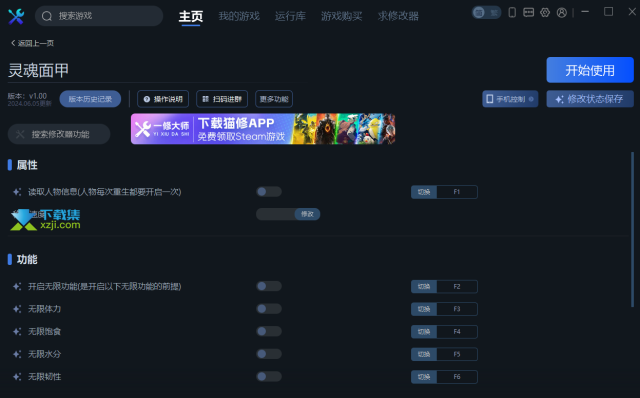
Task: Open the message box icon in title bar
Action: [528, 13]
